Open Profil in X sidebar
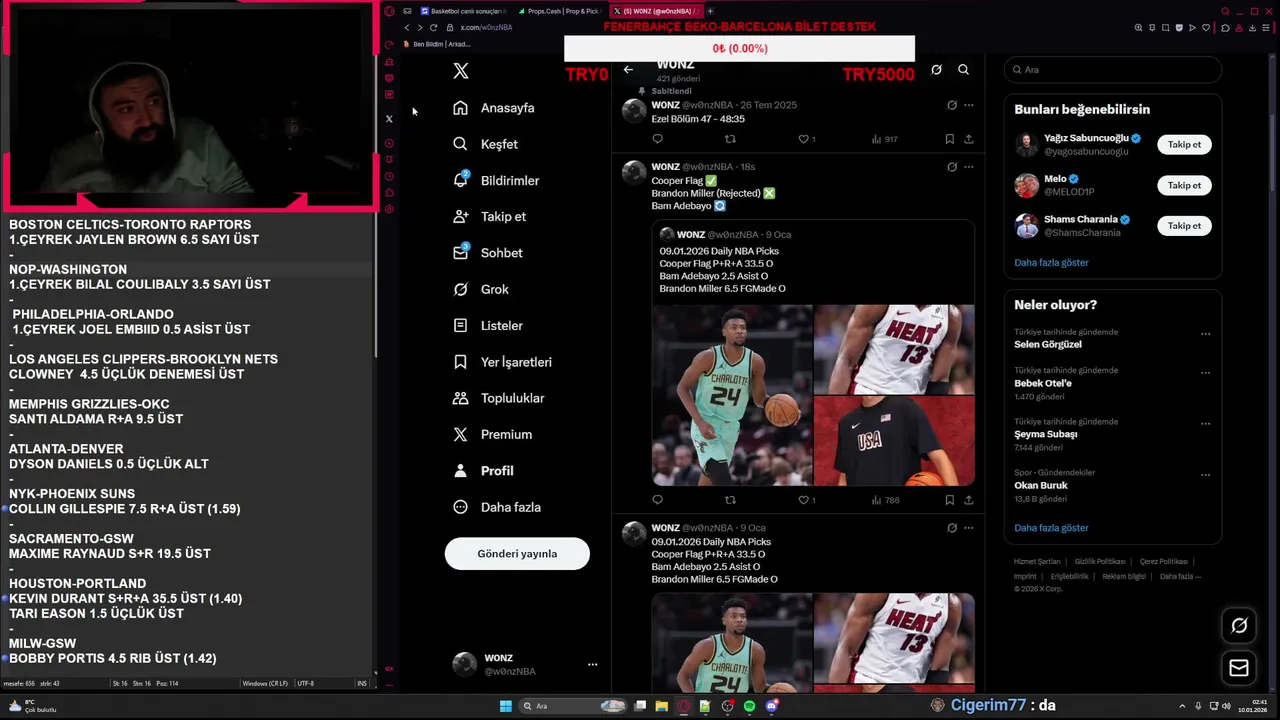Screen dimensions: 1280x720 click(483, 471)
